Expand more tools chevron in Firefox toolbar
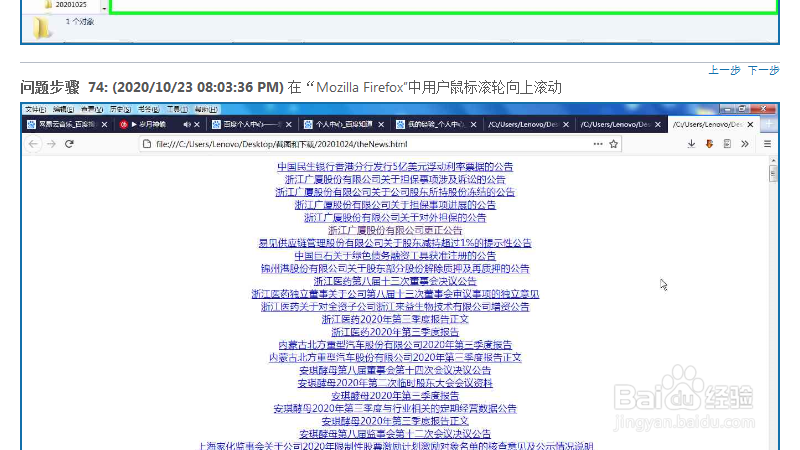 745,144
